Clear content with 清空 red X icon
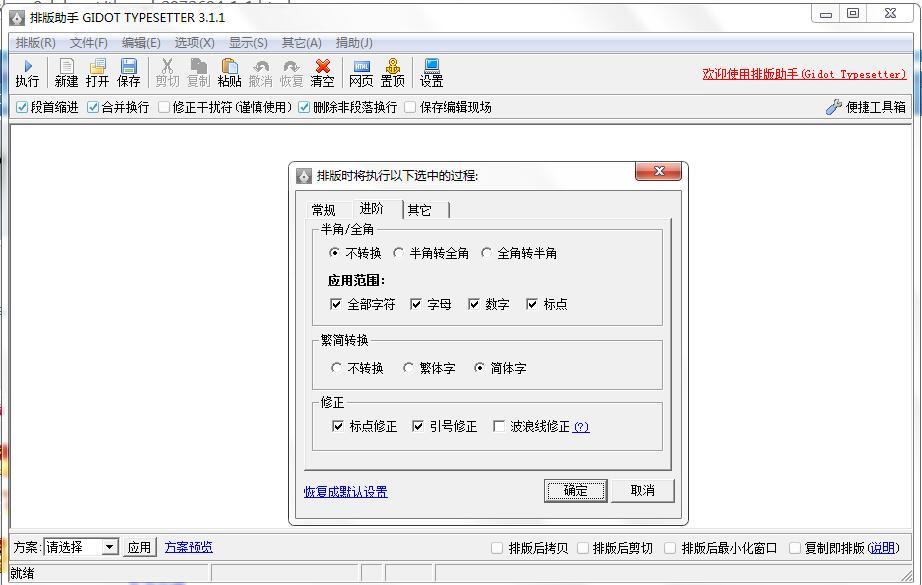Screen dimensions: 922x585 (x=322, y=73)
